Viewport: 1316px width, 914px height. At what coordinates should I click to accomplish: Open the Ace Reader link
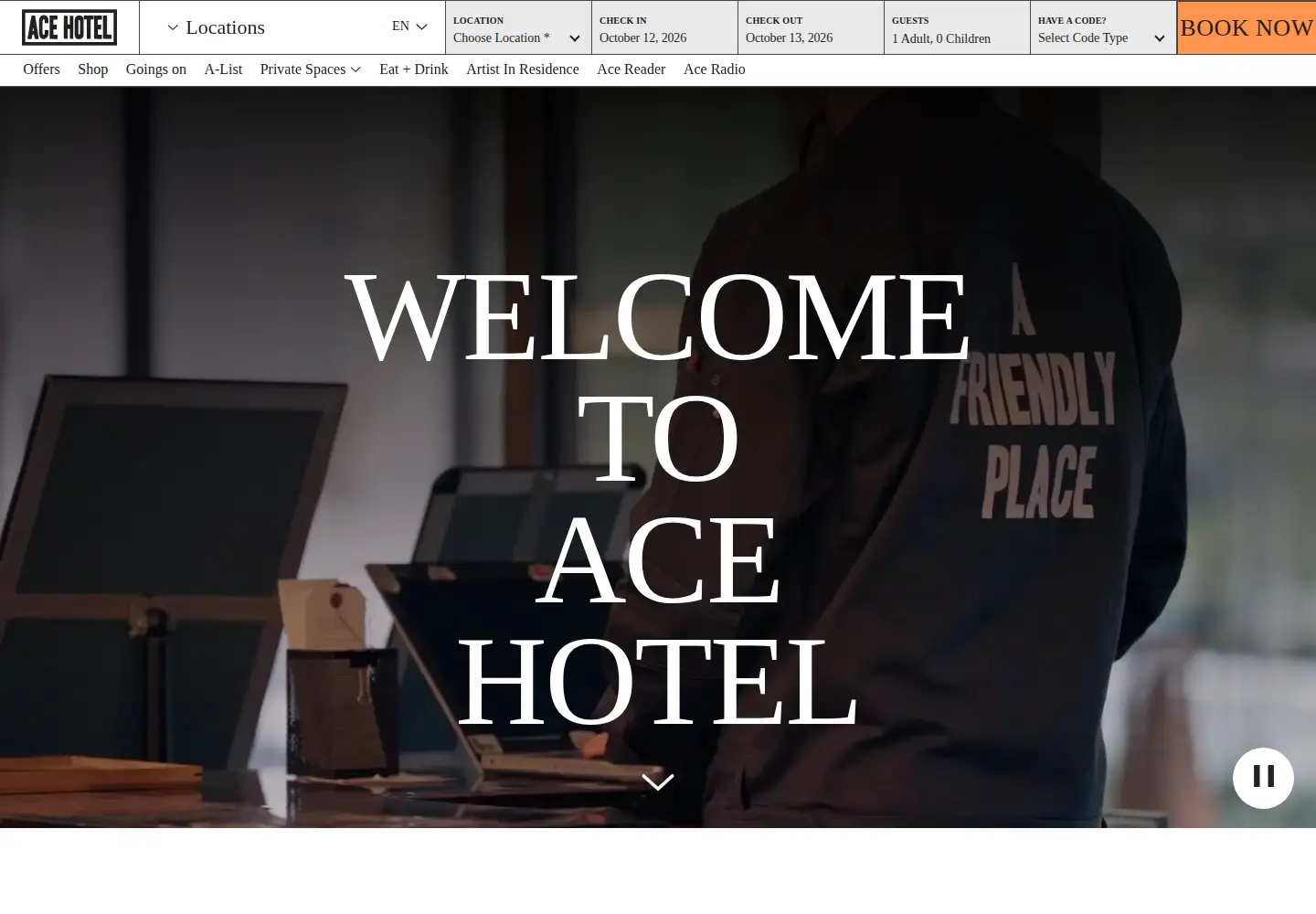[x=631, y=69]
